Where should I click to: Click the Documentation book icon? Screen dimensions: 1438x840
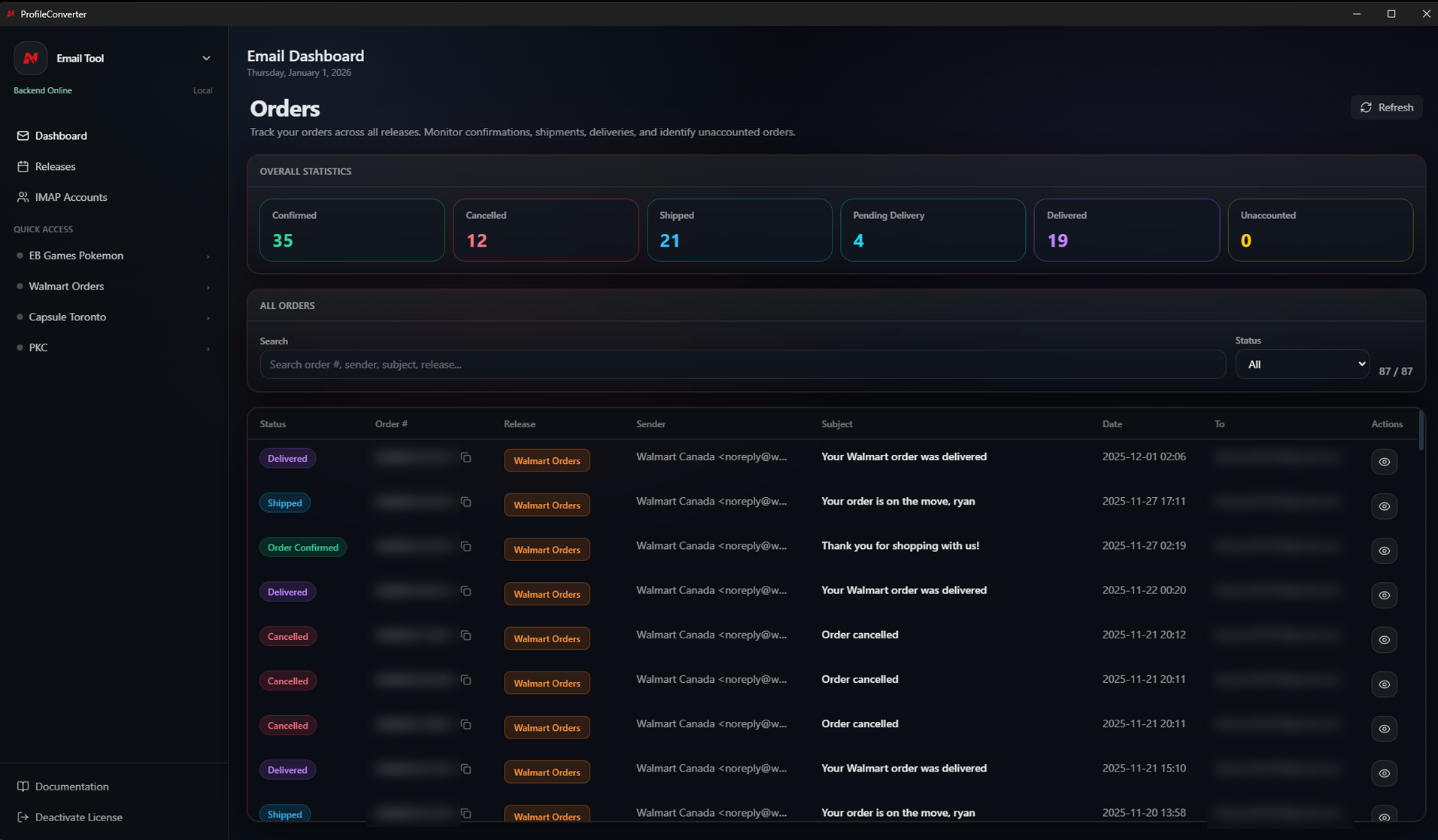click(x=23, y=786)
